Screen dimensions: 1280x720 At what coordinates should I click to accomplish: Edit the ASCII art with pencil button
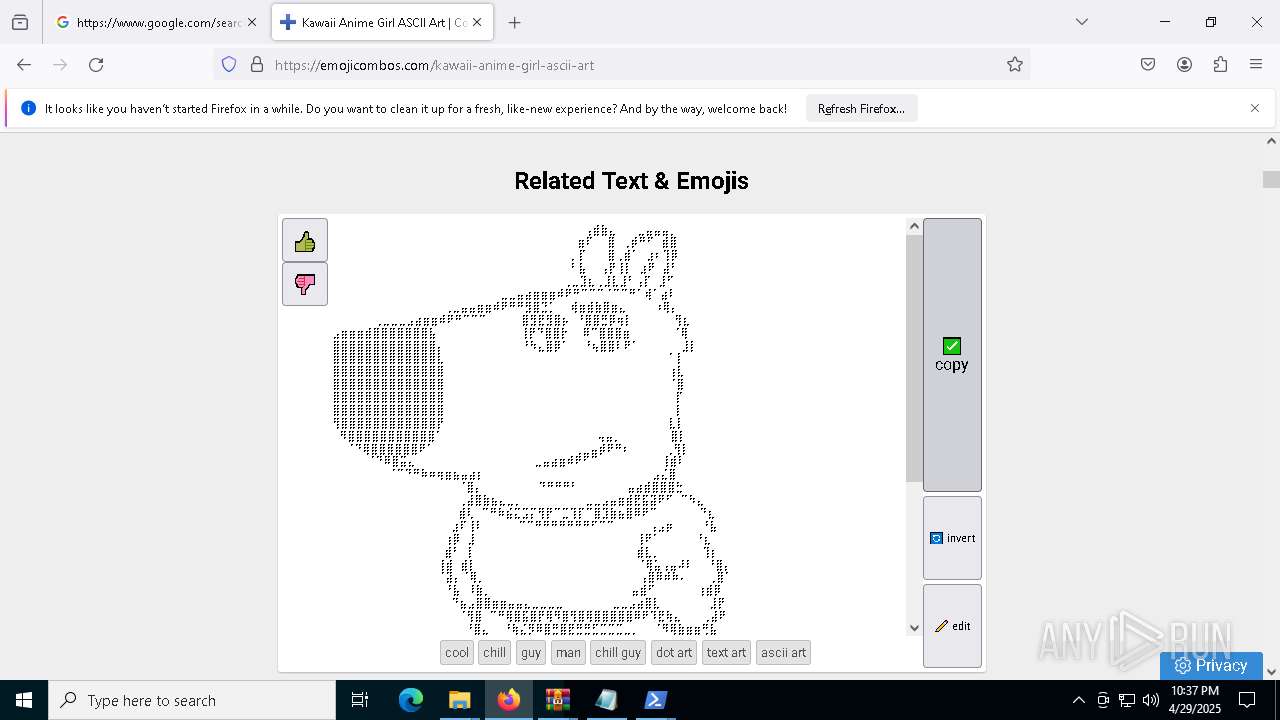point(952,626)
